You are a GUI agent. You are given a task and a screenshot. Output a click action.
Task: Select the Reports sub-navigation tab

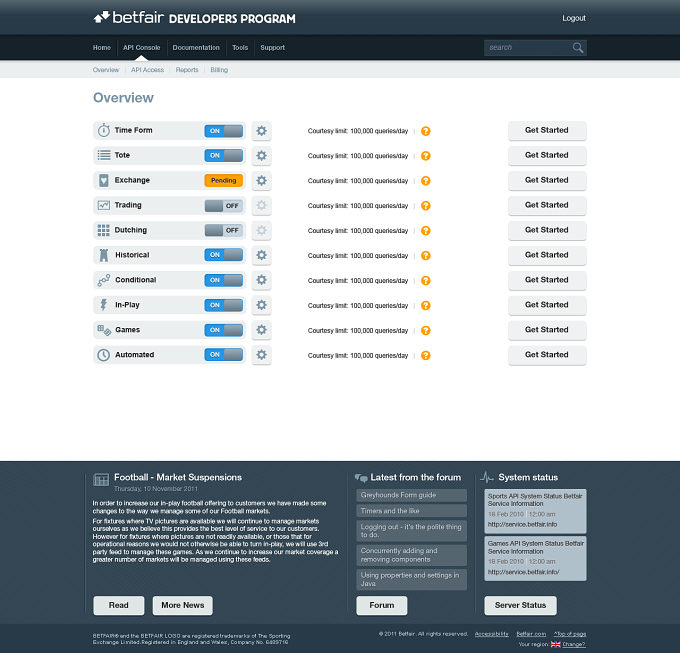(187, 70)
